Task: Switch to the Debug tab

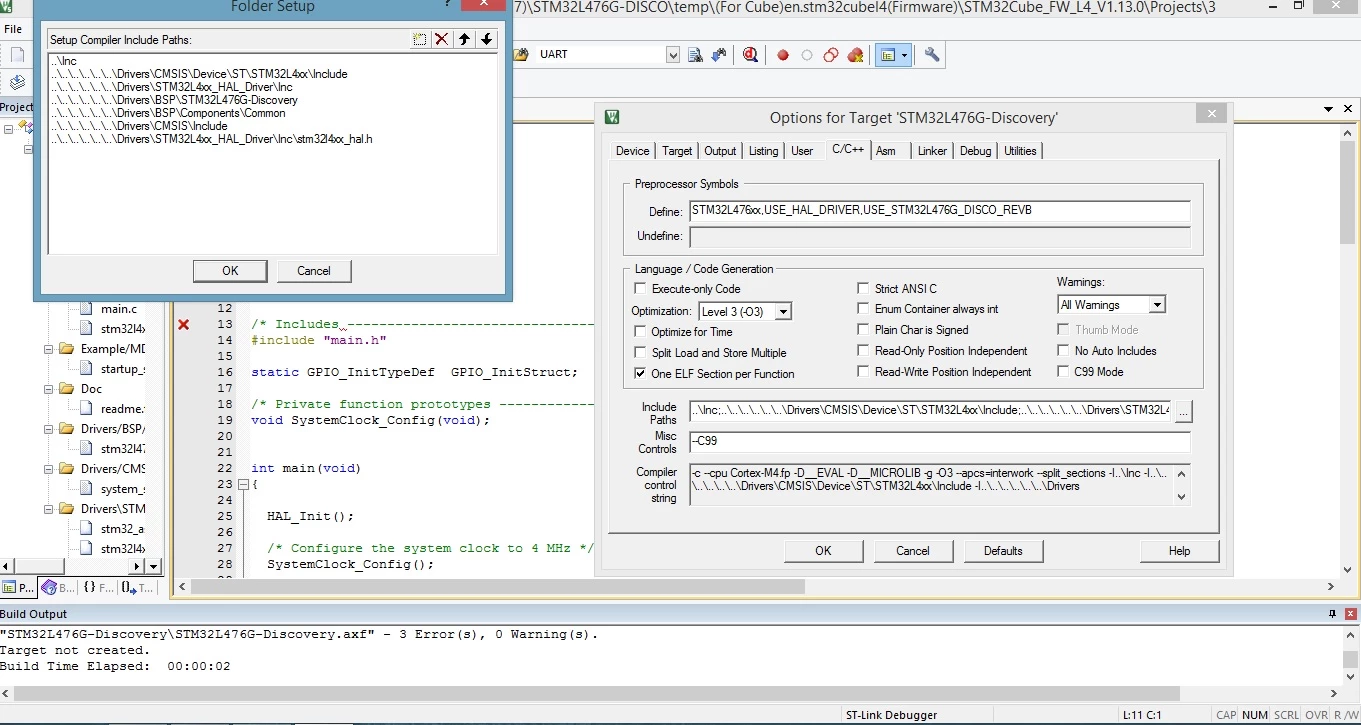Action: pos(975,151)
